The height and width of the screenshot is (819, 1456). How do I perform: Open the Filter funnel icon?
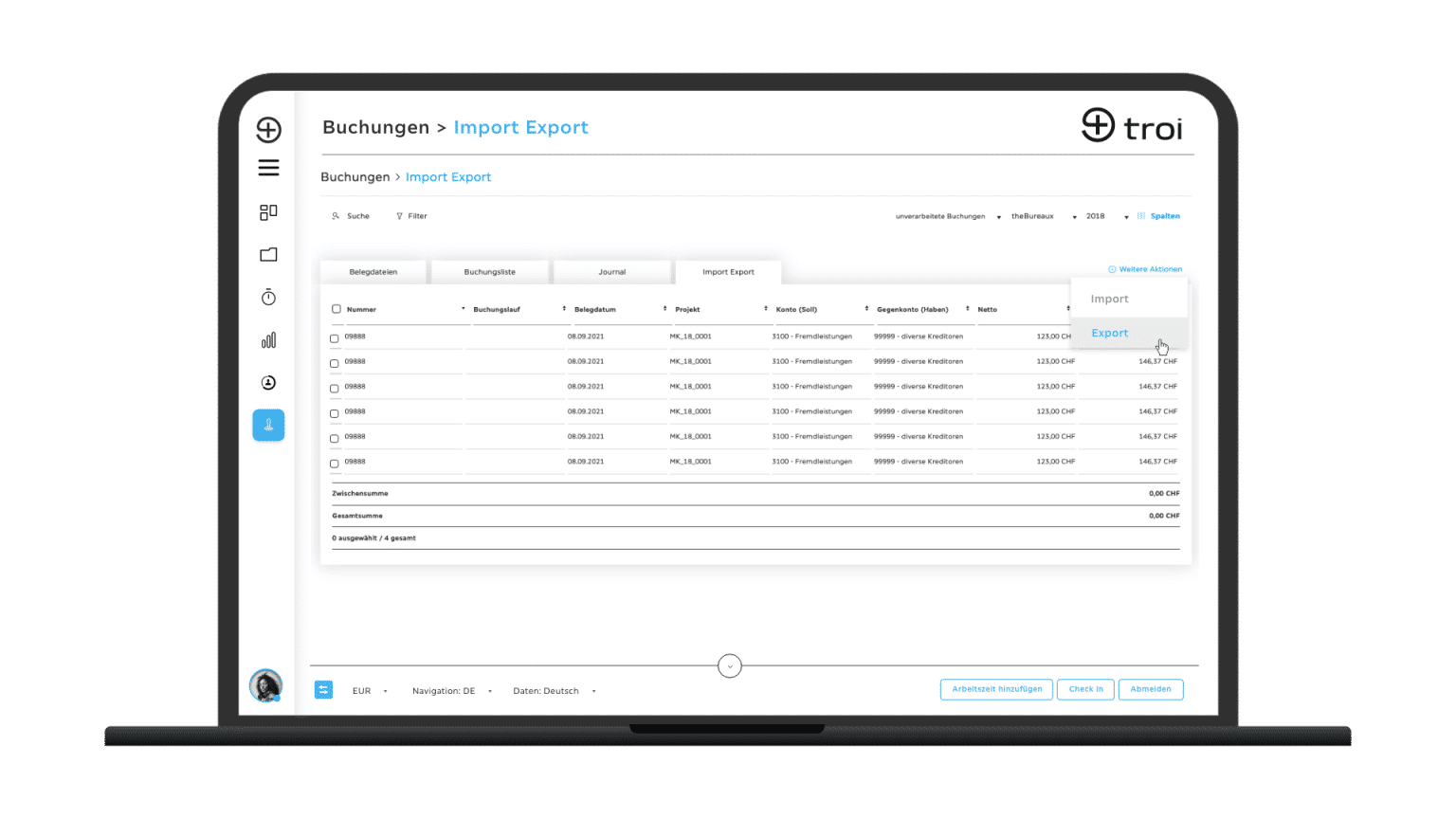[x=400, y=216]
